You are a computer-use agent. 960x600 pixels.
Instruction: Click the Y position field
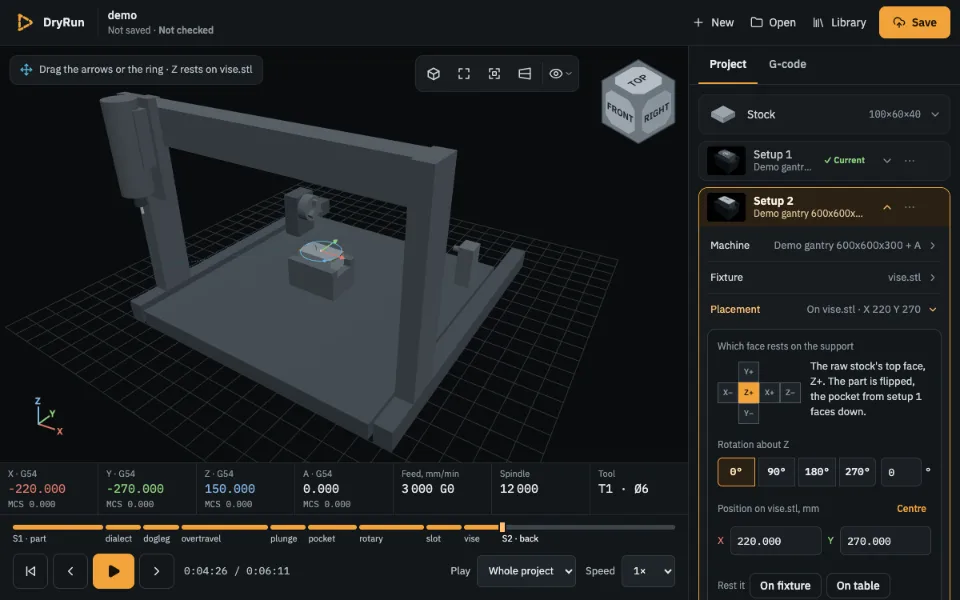point(885,541)
